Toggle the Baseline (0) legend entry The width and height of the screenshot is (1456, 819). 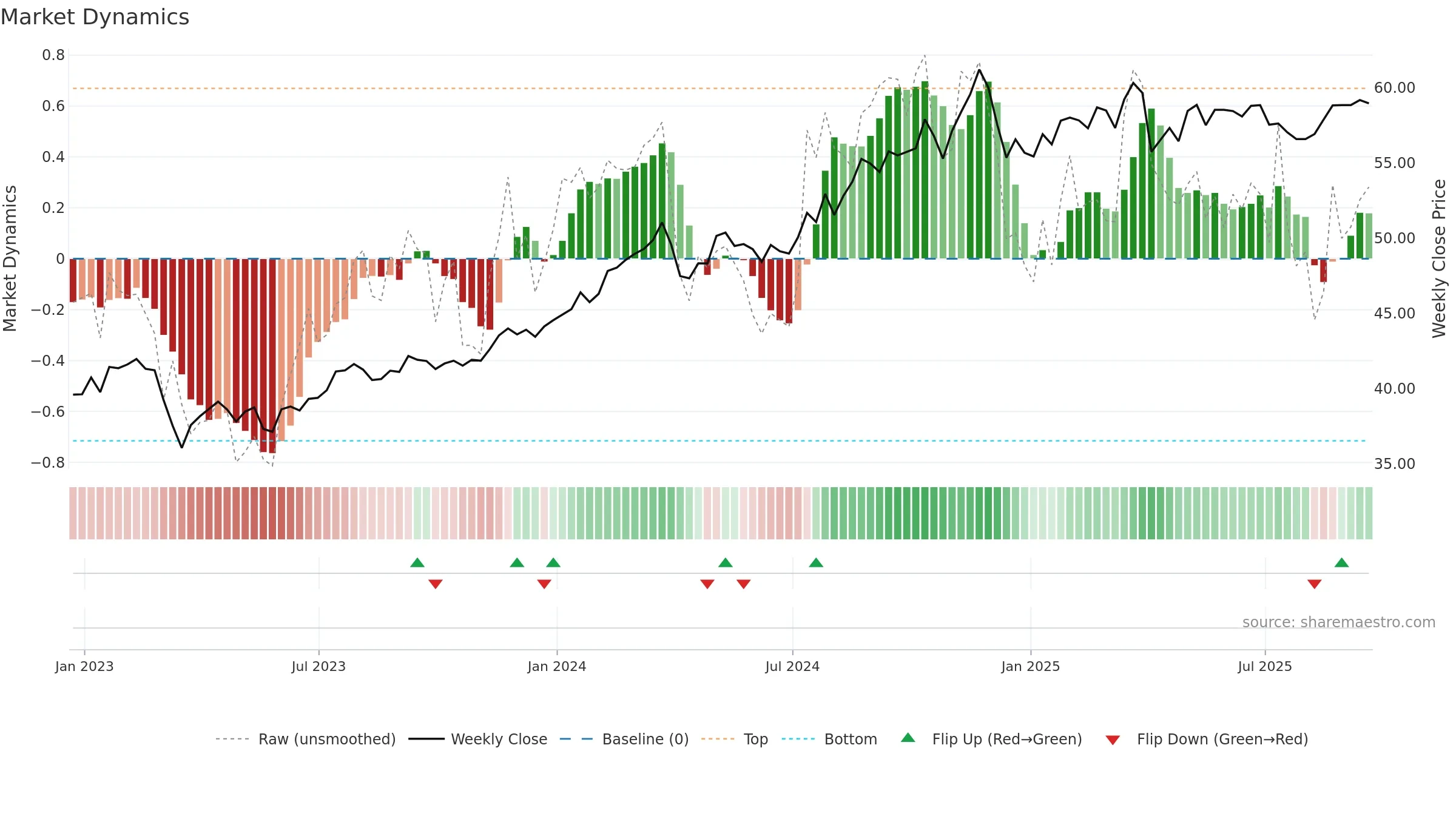coord(624,739)
